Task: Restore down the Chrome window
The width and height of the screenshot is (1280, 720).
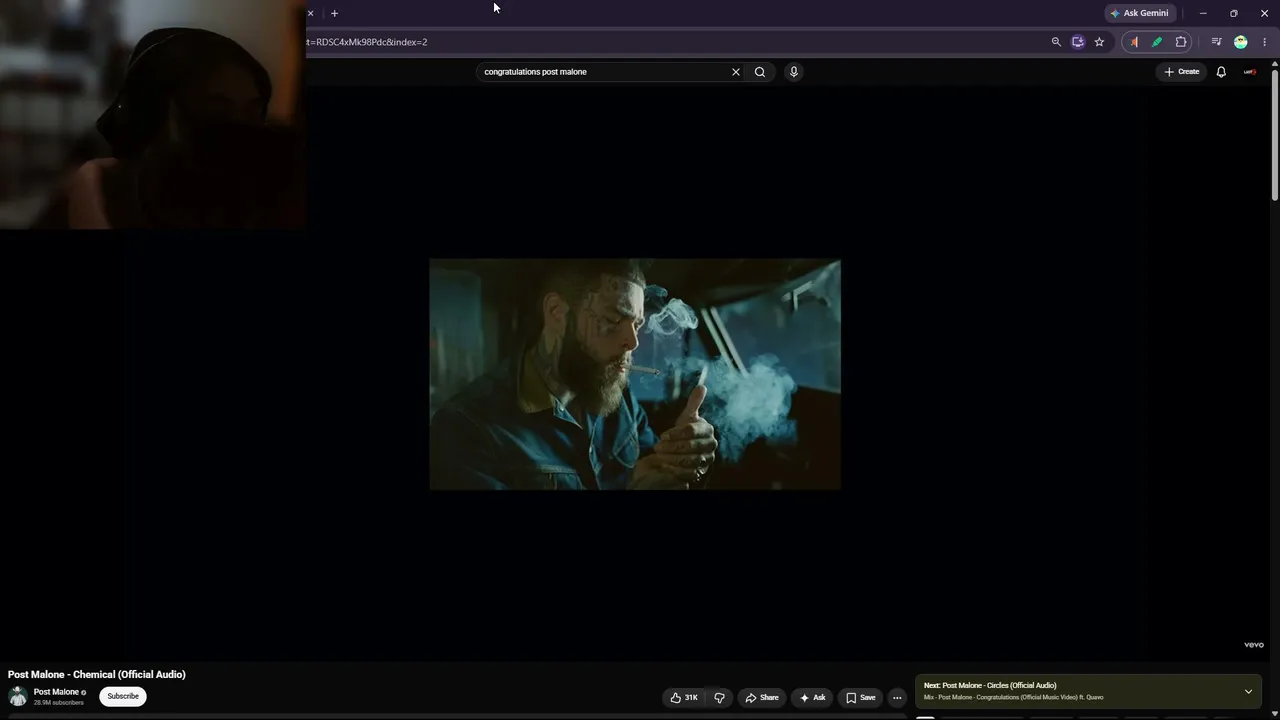Action: point(1233,13)
